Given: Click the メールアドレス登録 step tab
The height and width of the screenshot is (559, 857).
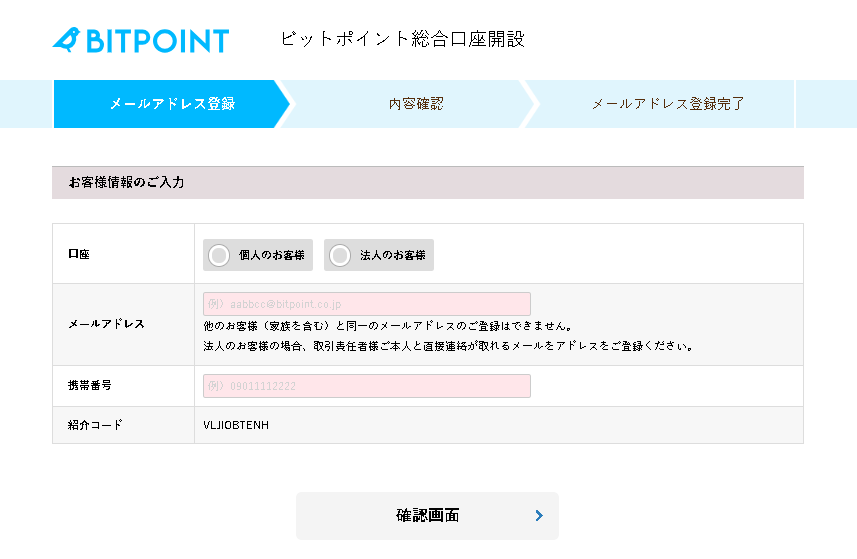Looking at the screenshot, I should (x=171, y=104).
